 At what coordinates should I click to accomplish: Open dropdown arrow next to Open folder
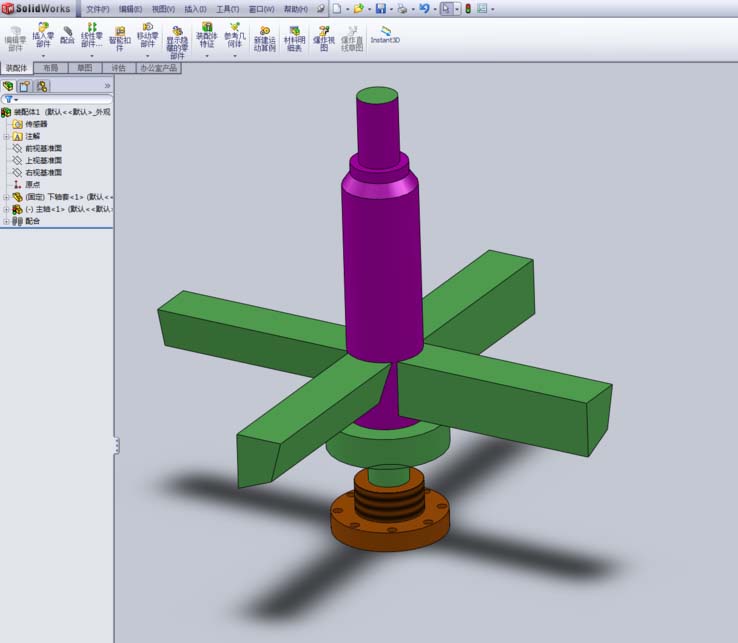pyautogui.click(x=369, y=9)
